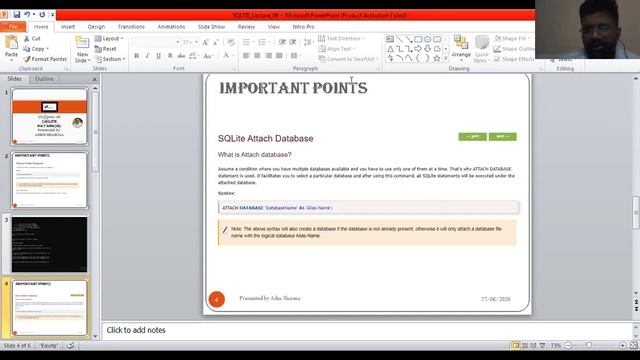Click the Undo arrow icon
Viewport: 640px width, 360px height.
click(27, 15)
